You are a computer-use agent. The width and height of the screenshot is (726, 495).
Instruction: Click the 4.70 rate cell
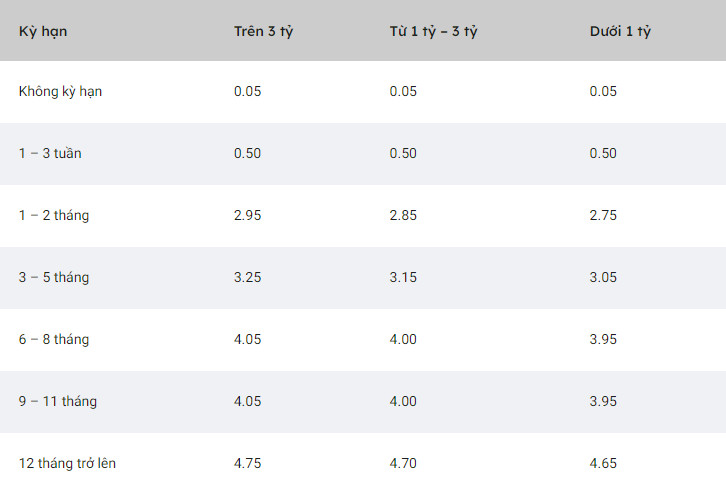(403, 463)
